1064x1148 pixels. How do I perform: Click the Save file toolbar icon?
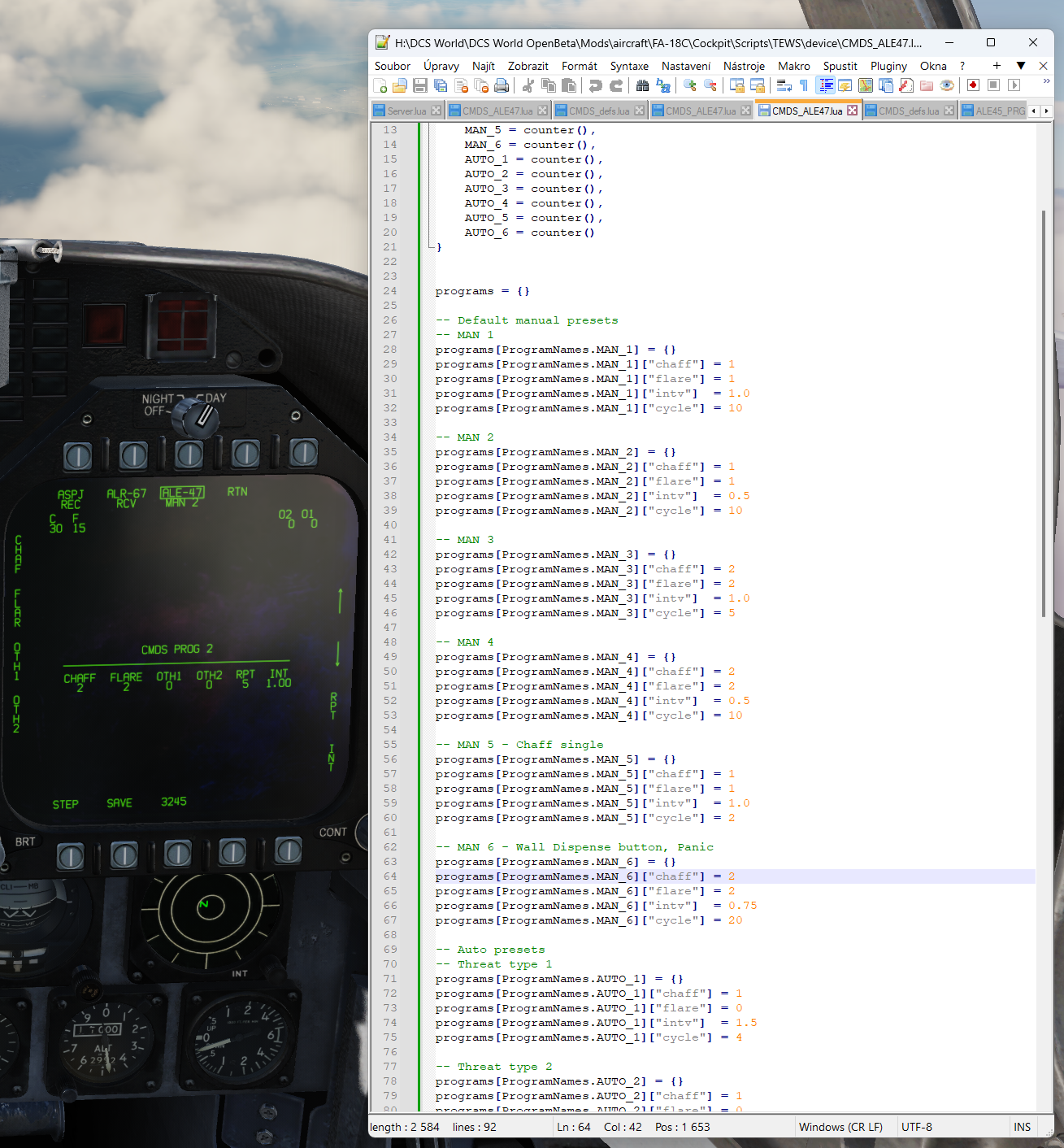coord(420,85)
